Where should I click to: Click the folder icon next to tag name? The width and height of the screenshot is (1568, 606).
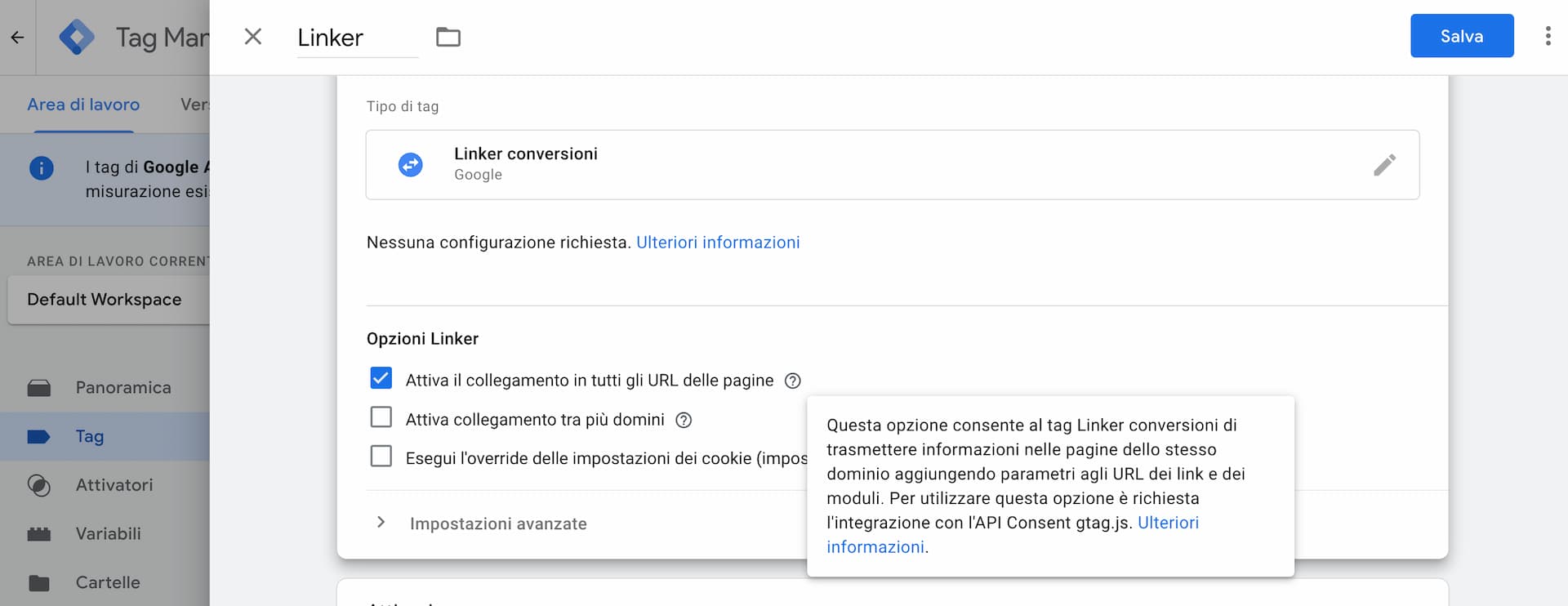tap(448, 37)
